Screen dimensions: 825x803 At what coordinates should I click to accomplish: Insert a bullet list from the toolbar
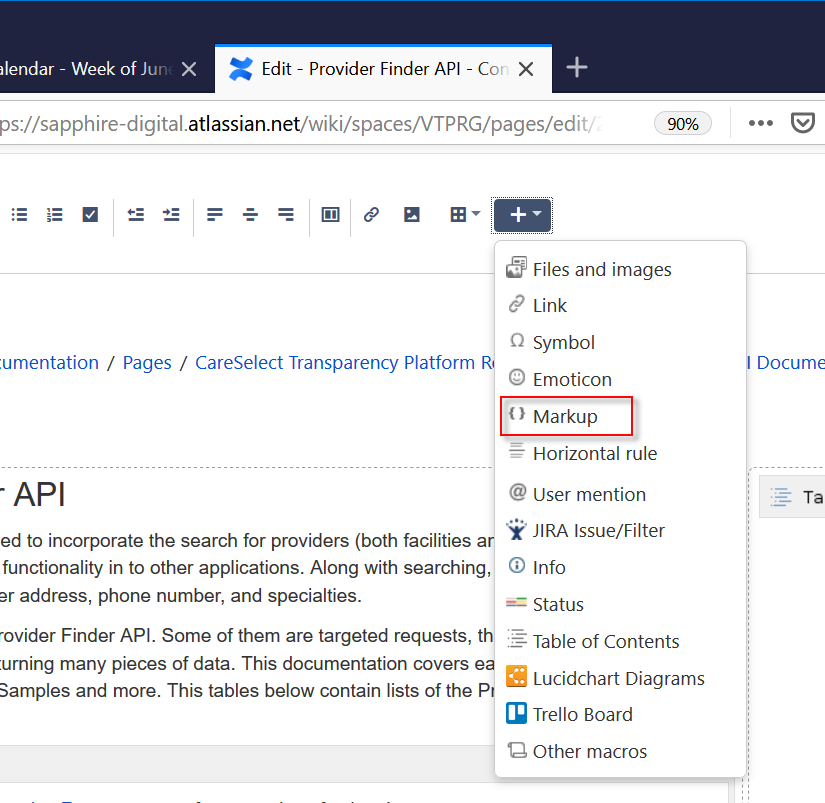click(19, 215)
